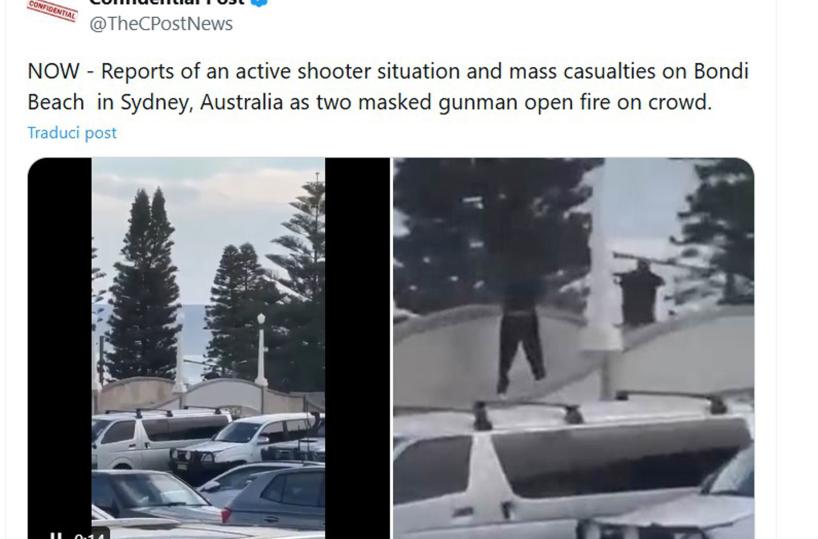Open the Confidential Post profile avatar
The image size is (818, 539).
52,10
